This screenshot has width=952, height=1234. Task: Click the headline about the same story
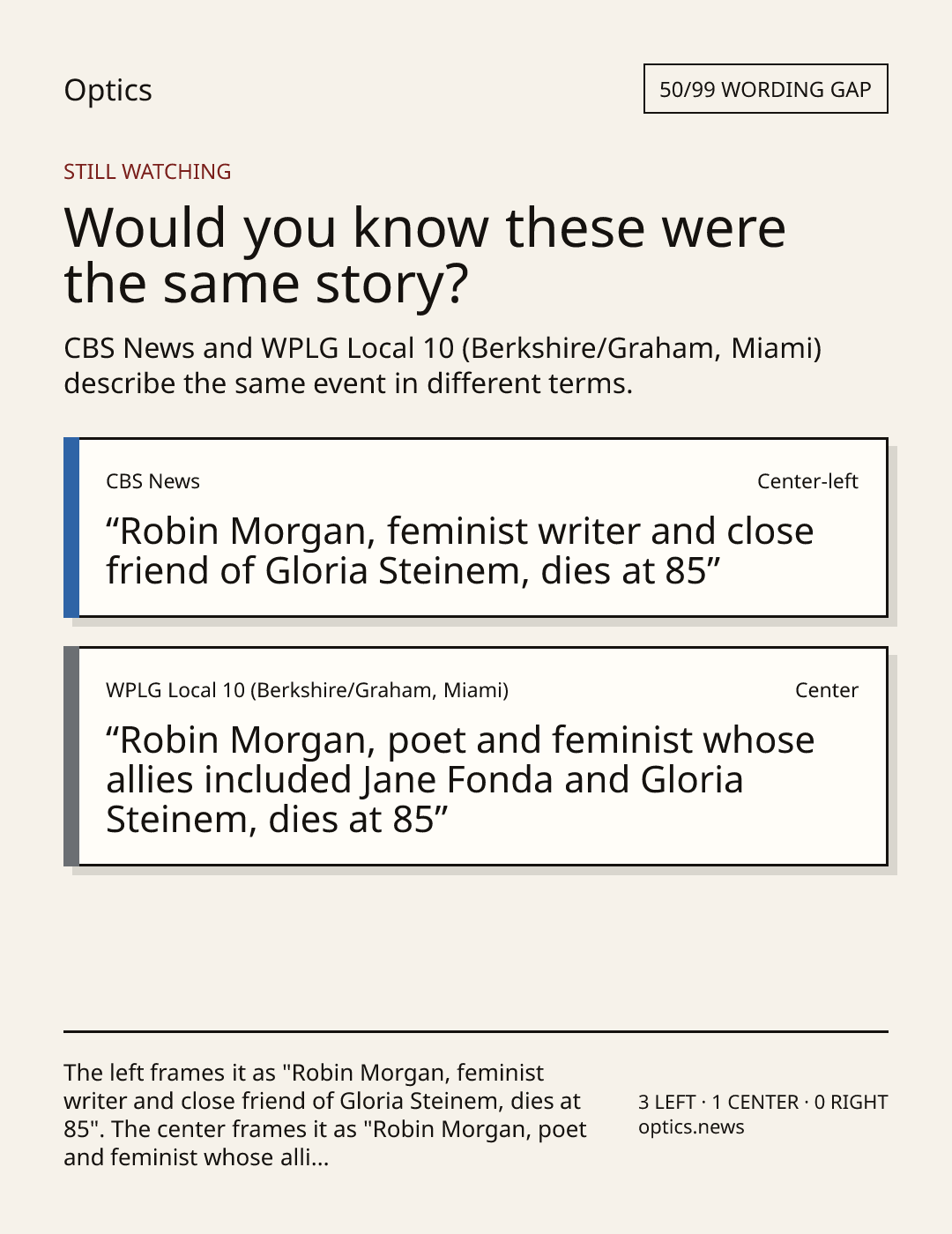tap(424, 256)
